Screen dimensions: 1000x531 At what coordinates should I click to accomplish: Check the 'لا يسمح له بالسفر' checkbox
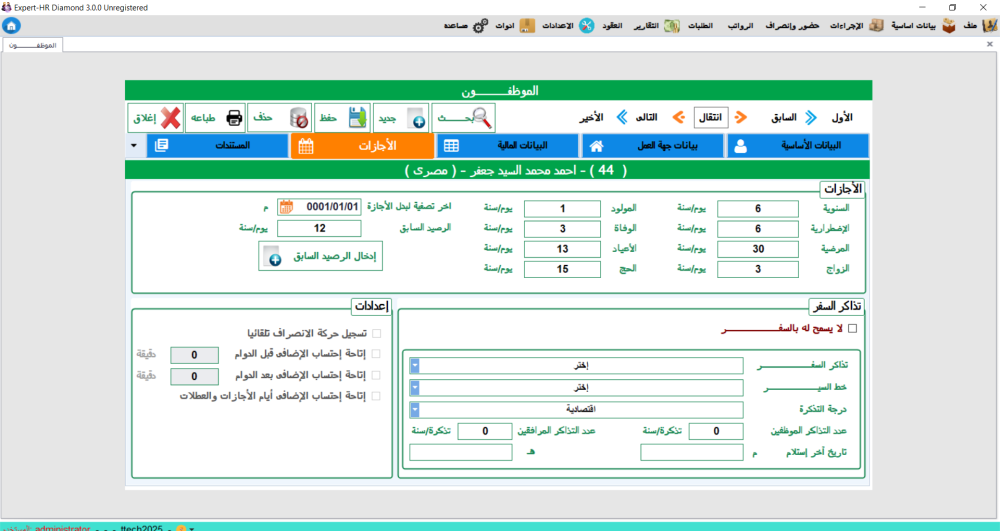tap(852, 328)
